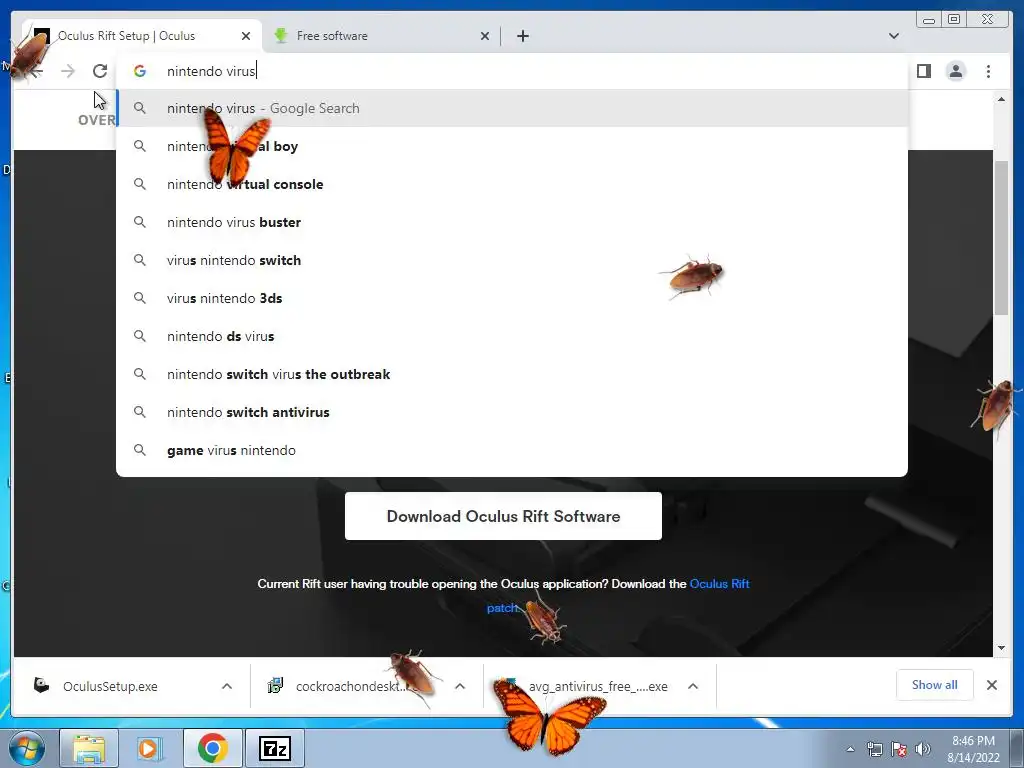Click the address bar containing nintendo virus
1024x768 pixels.
click(x=512, y=71)
